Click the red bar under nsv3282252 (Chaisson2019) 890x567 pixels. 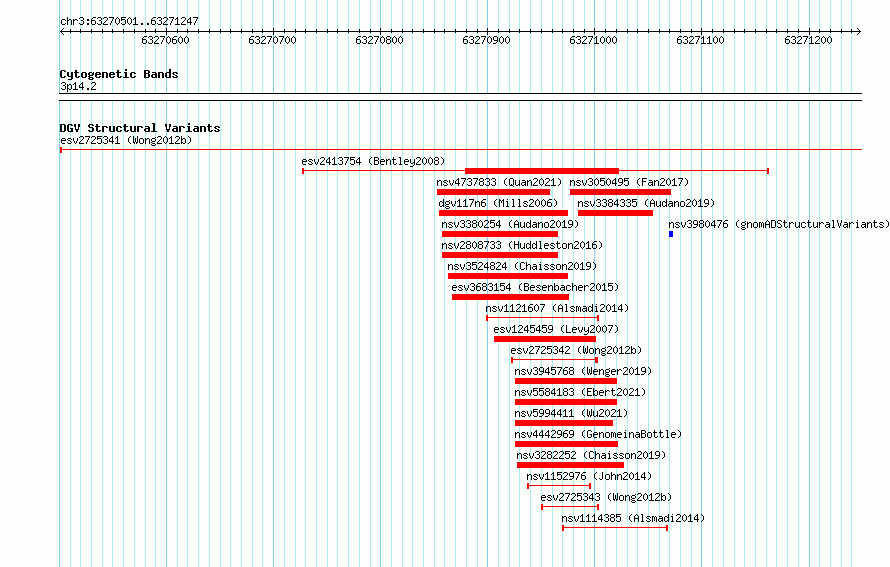pyautogui.click(x=570, y=465)
